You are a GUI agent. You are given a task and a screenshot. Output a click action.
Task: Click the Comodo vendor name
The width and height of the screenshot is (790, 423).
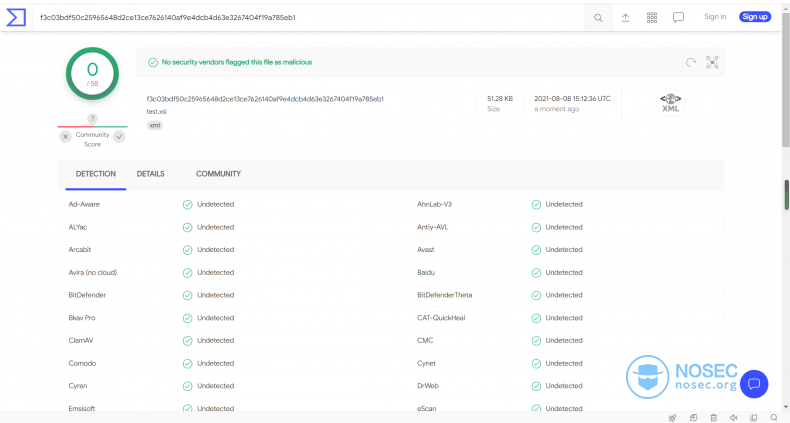(82, 363)
